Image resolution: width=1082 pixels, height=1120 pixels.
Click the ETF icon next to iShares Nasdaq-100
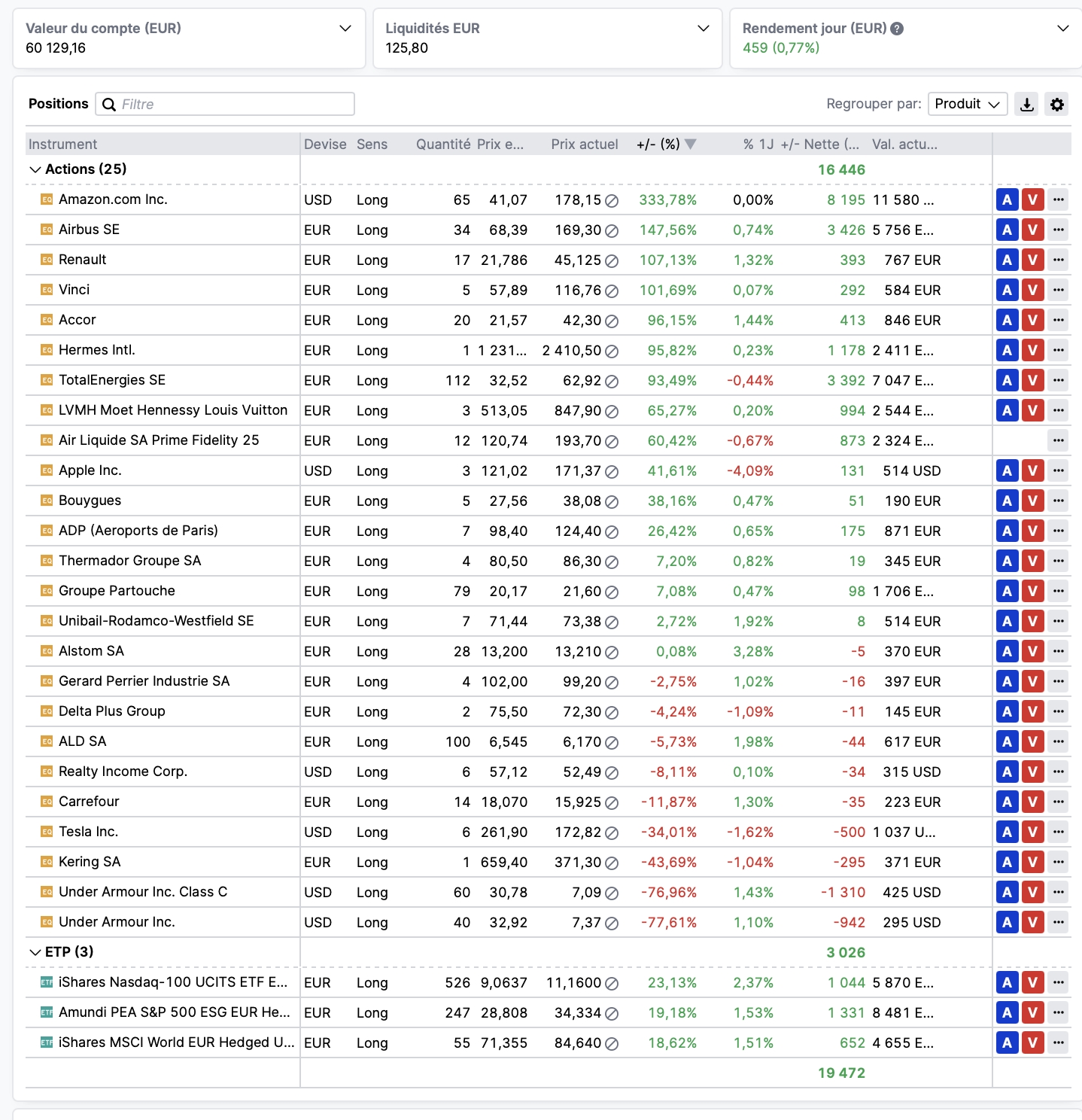coord(47,982)
